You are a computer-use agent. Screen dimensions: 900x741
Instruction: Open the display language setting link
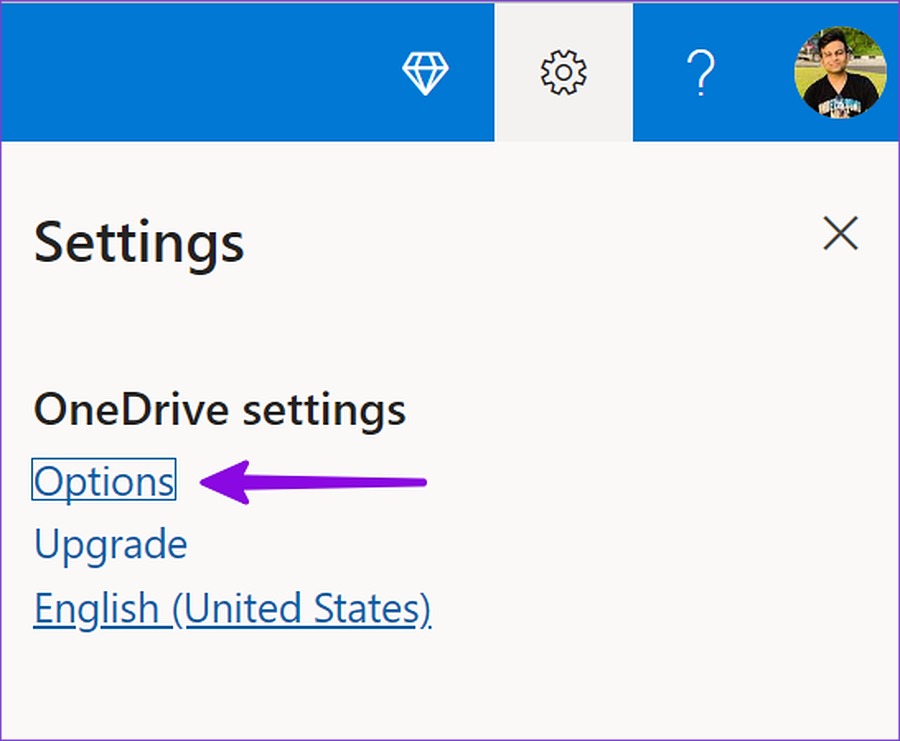tap(232, 609)
